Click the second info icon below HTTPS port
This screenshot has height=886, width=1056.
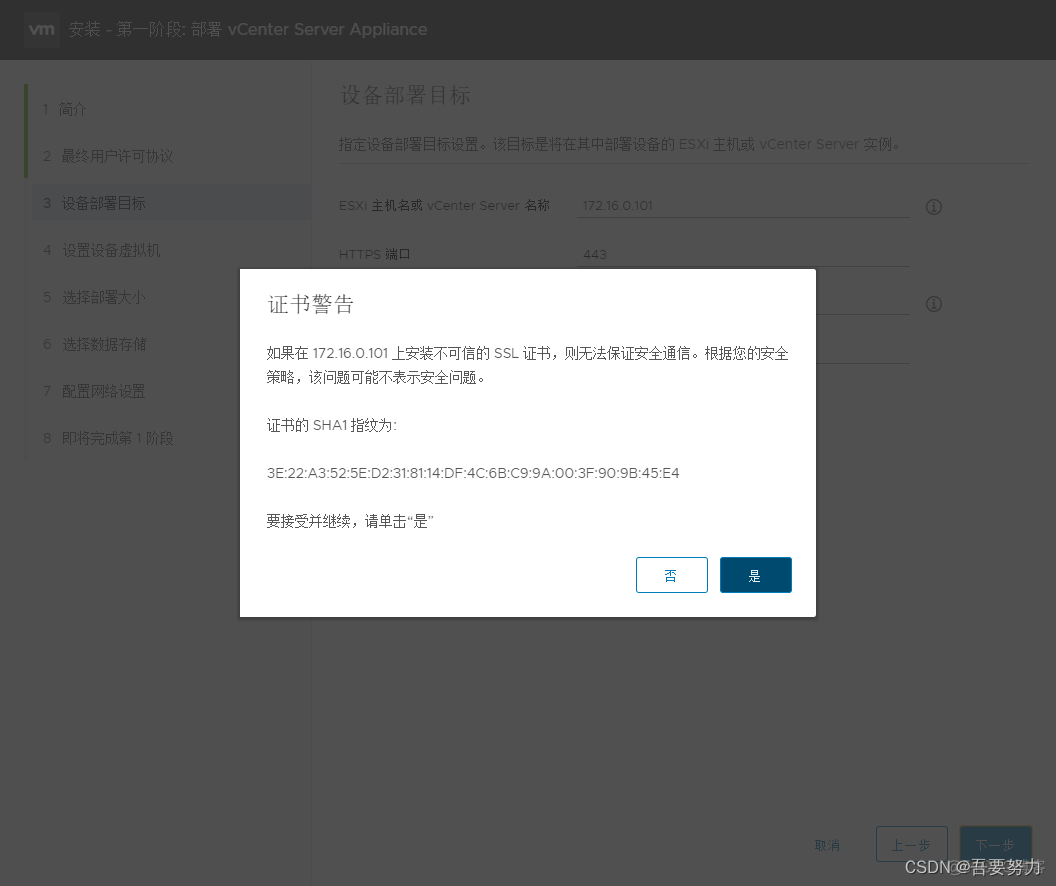click(x=933, y=304)
